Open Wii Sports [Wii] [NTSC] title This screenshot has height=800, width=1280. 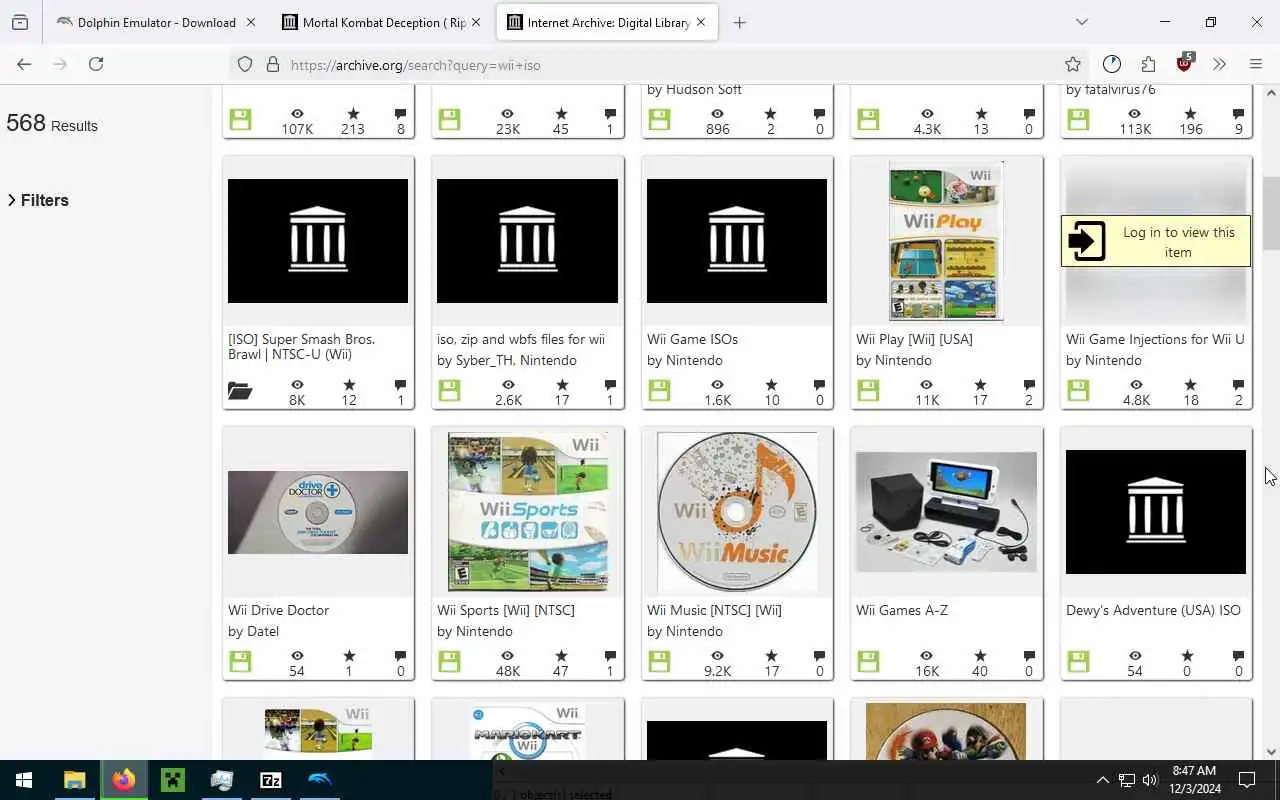(506, 610)
